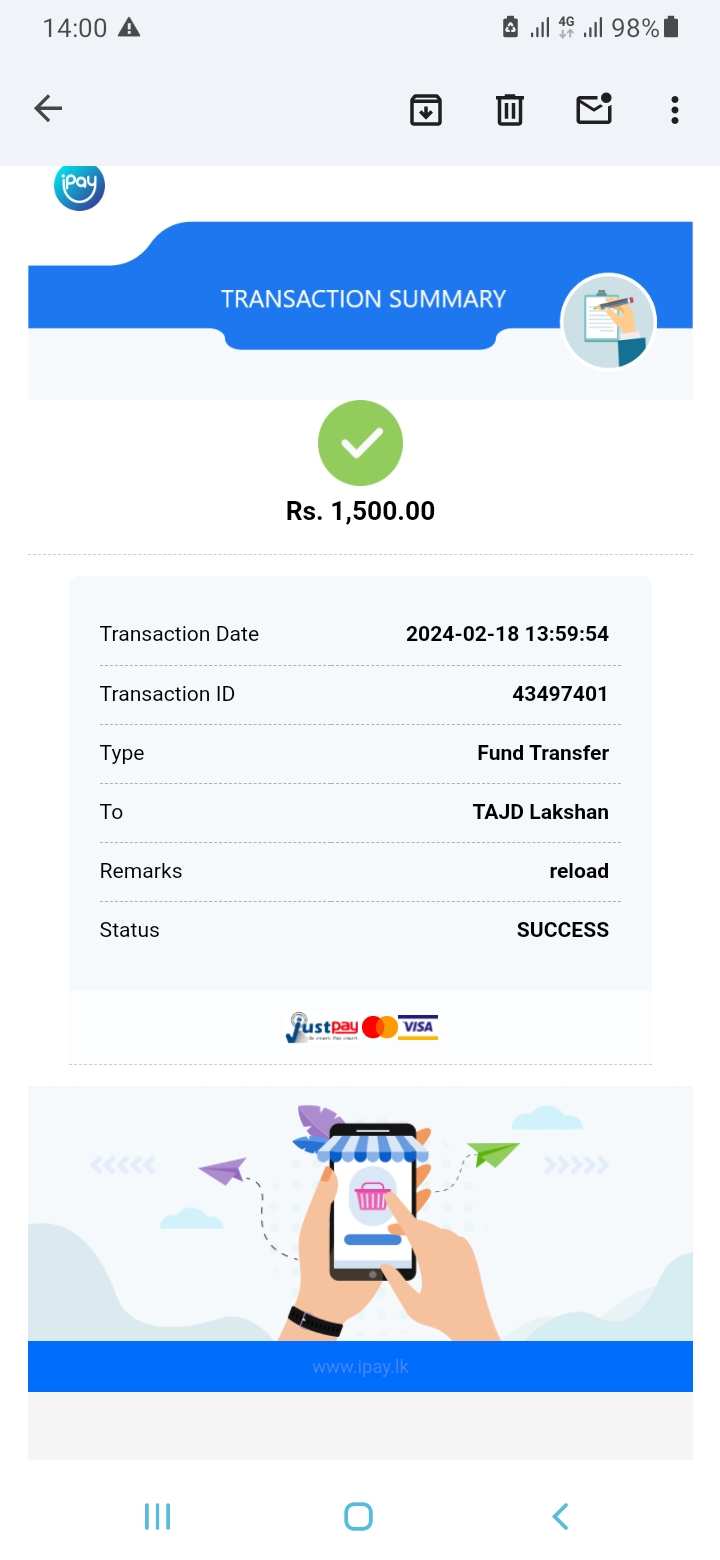Open the www.ipay.lk website link
This screenshot has height=1560, width=720.
pyautogui.click(x=360, y=1367)
